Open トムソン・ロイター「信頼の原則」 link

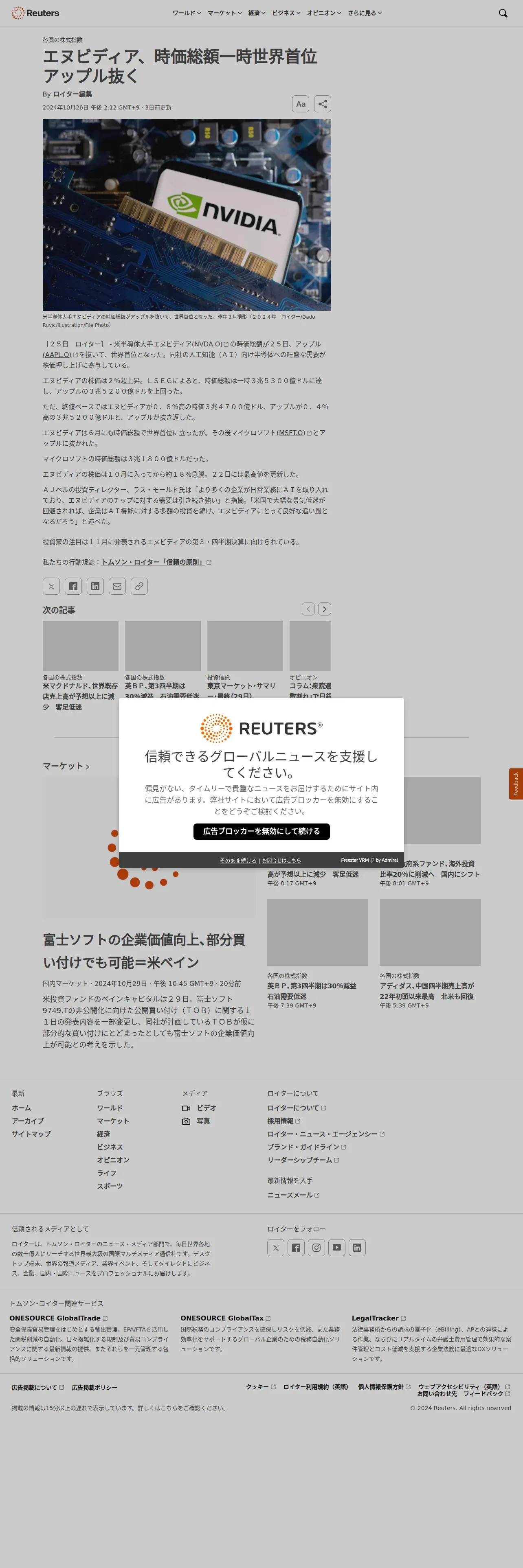click(x=156, y=562)
